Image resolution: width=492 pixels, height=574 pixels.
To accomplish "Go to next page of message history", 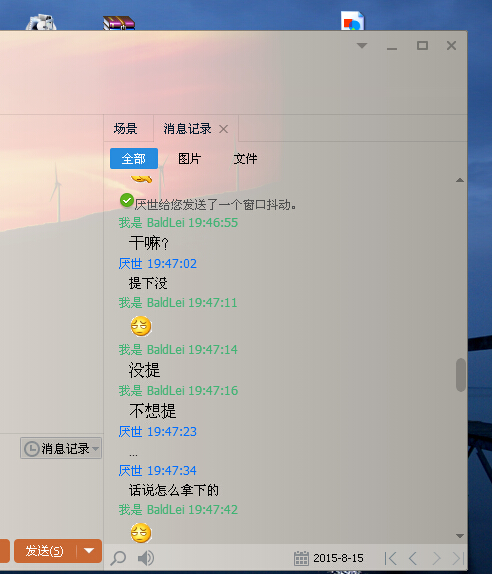I will [x=436, y=559].
